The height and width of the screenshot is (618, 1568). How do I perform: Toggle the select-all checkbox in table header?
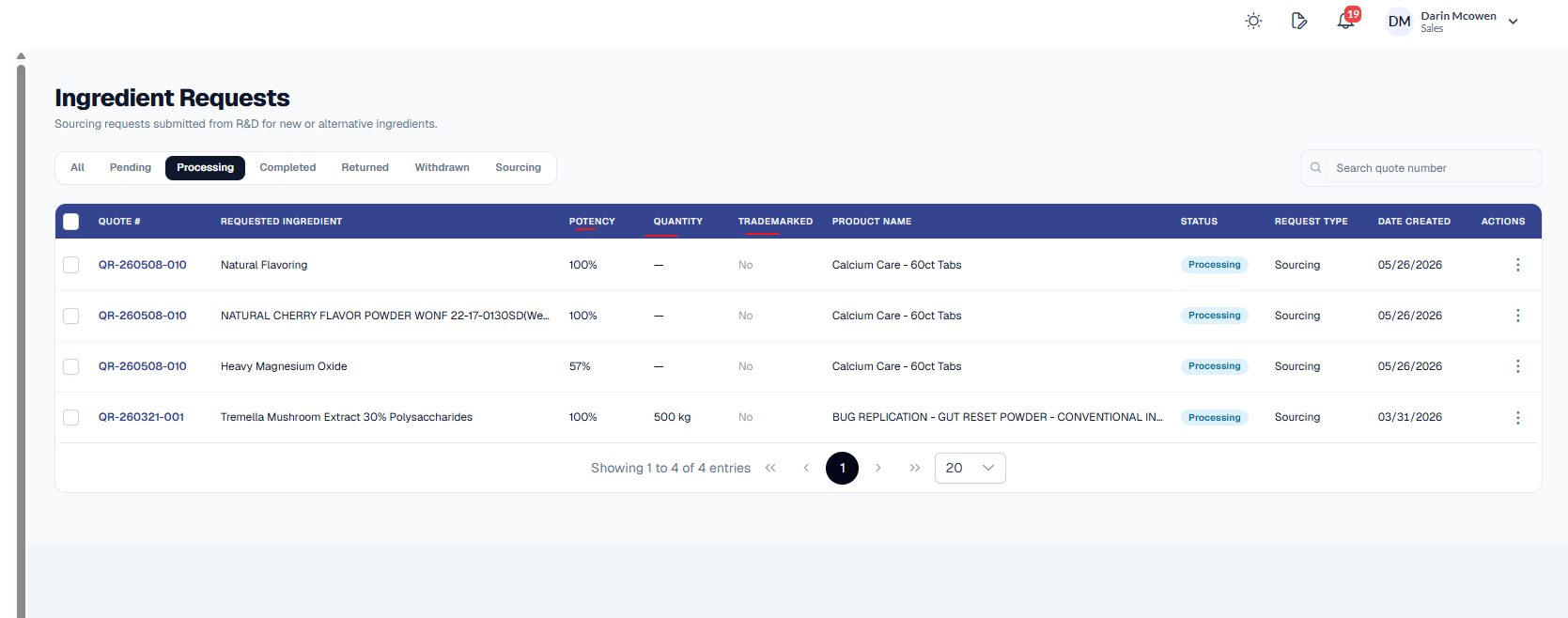(71, 222)
